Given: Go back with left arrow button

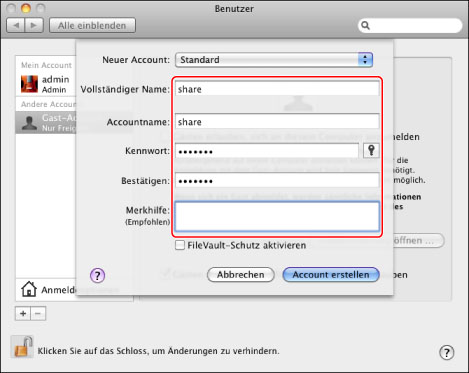Looking at the screenshot, I should 16,25.
